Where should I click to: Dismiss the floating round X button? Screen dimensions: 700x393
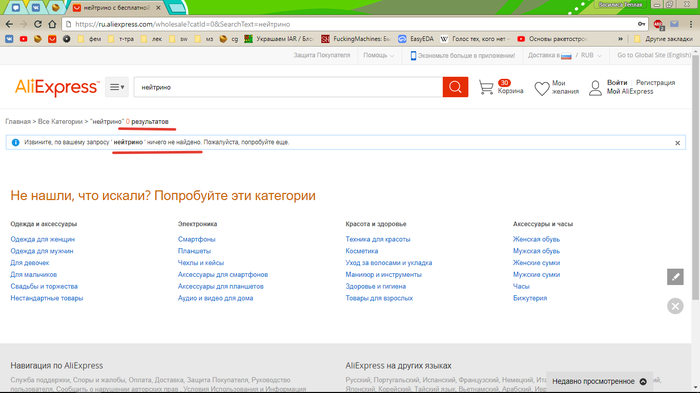[675, 306]
